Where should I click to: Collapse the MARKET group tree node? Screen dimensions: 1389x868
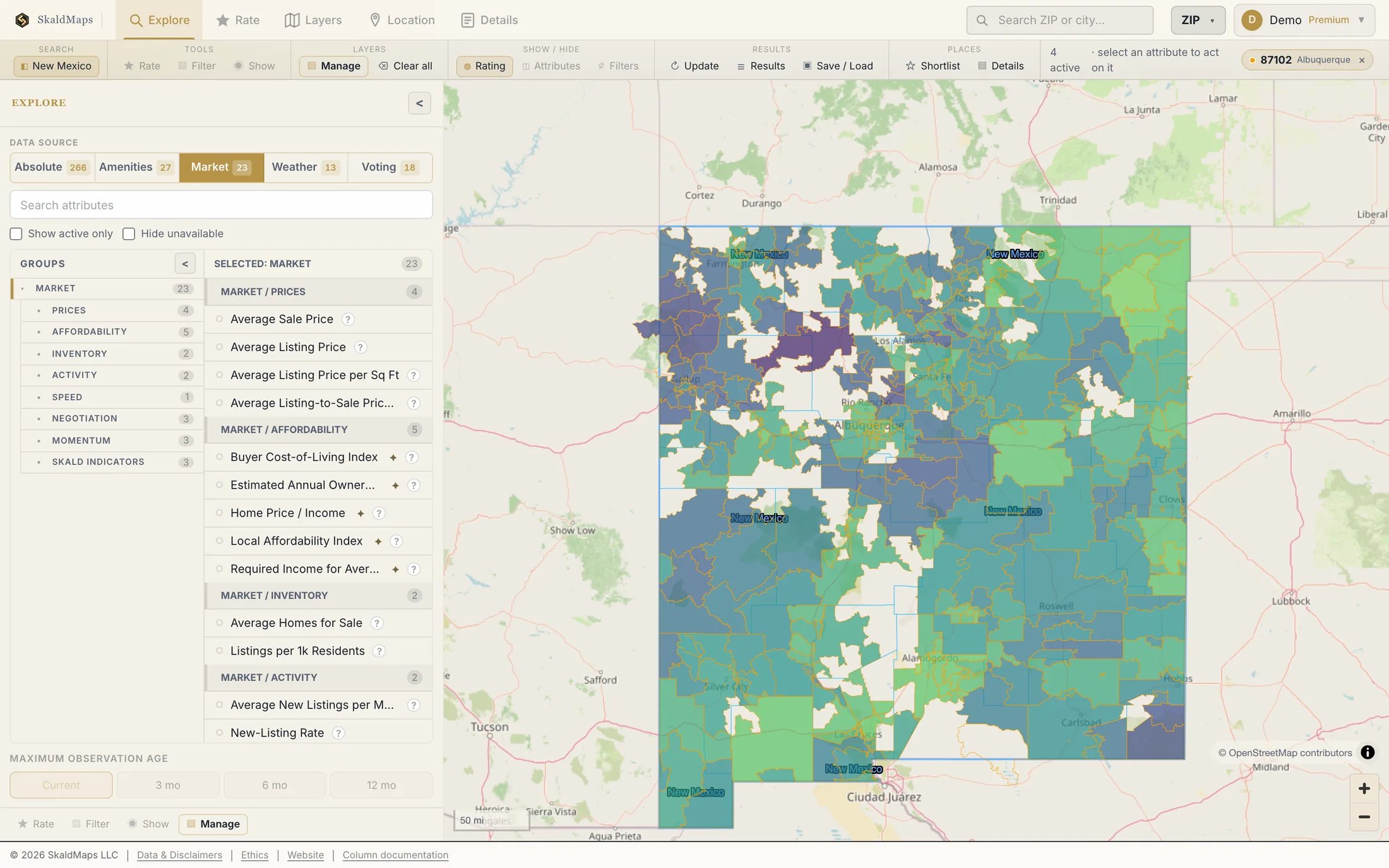(x=23, y=288)
